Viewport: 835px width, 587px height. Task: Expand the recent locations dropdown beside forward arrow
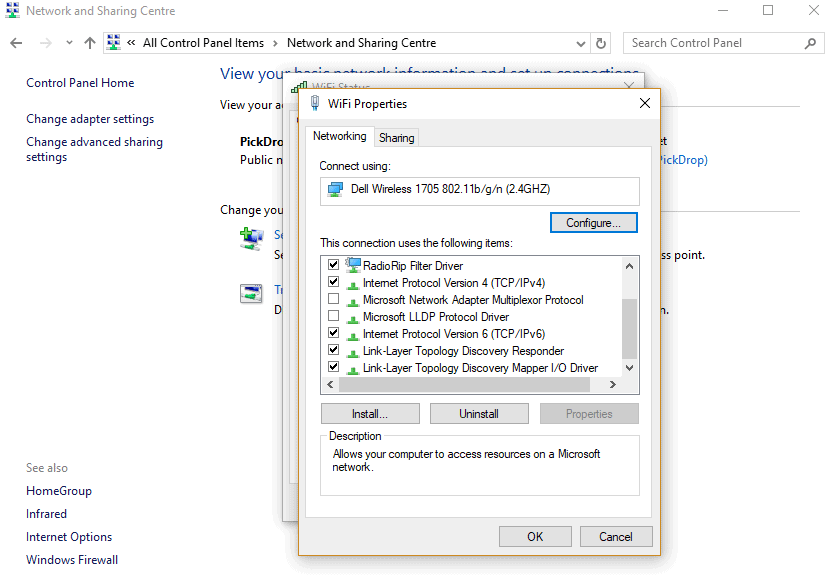(68, 43)
